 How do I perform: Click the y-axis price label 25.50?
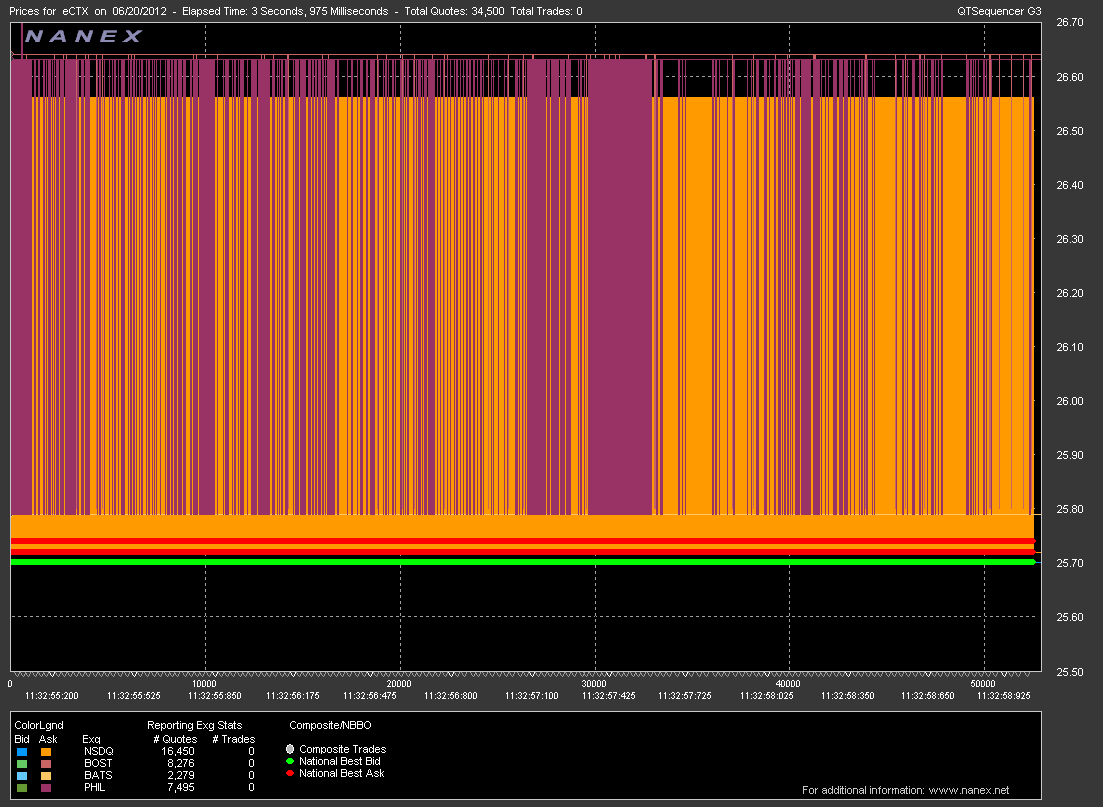[x=1070, y=672]
